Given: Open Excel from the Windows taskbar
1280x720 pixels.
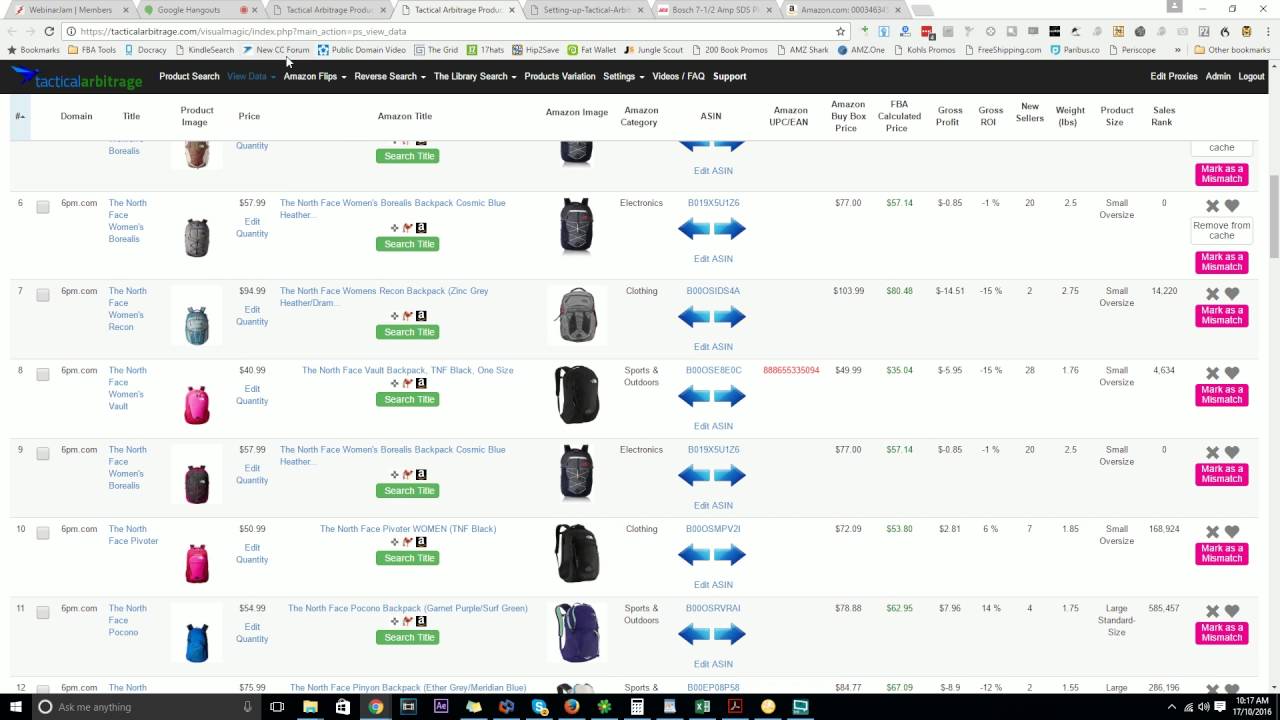Looking at the screenshot, I should click(x=702, y=707).
